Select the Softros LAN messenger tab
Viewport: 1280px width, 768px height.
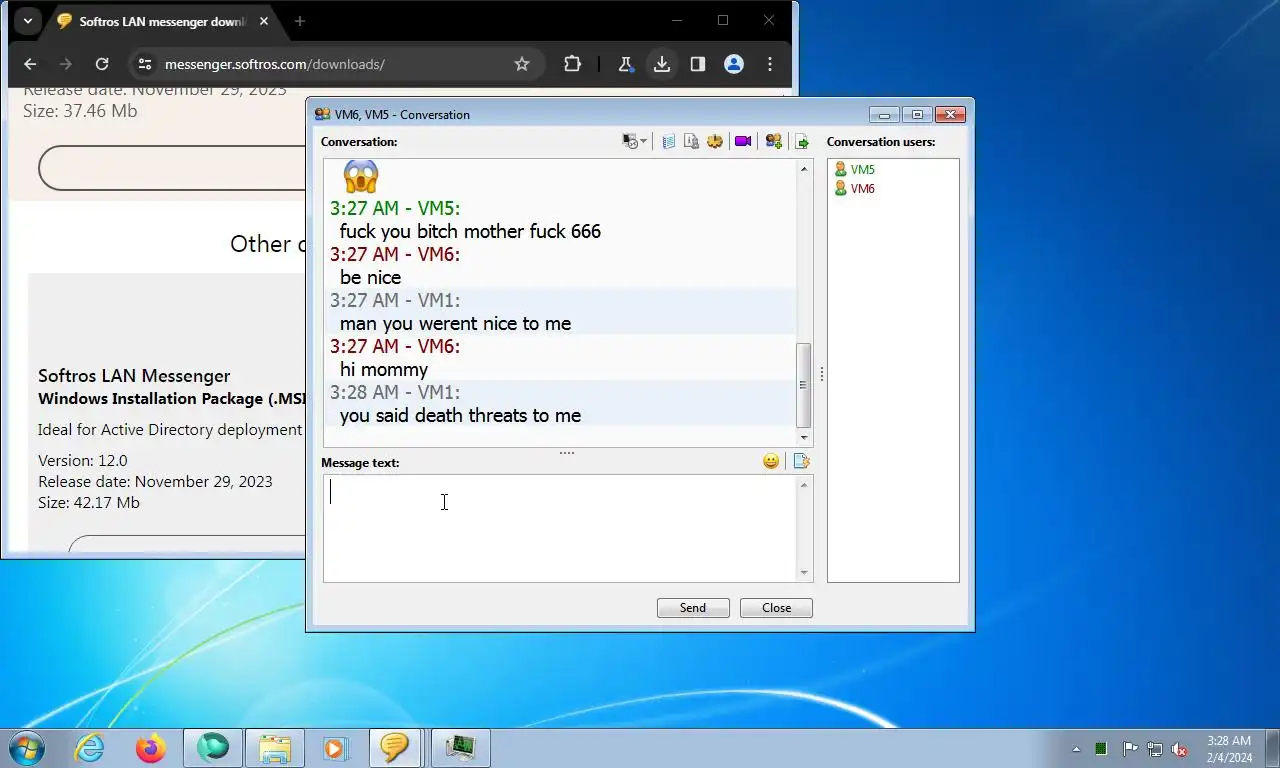pyautogui.click(x=163, y=21)
